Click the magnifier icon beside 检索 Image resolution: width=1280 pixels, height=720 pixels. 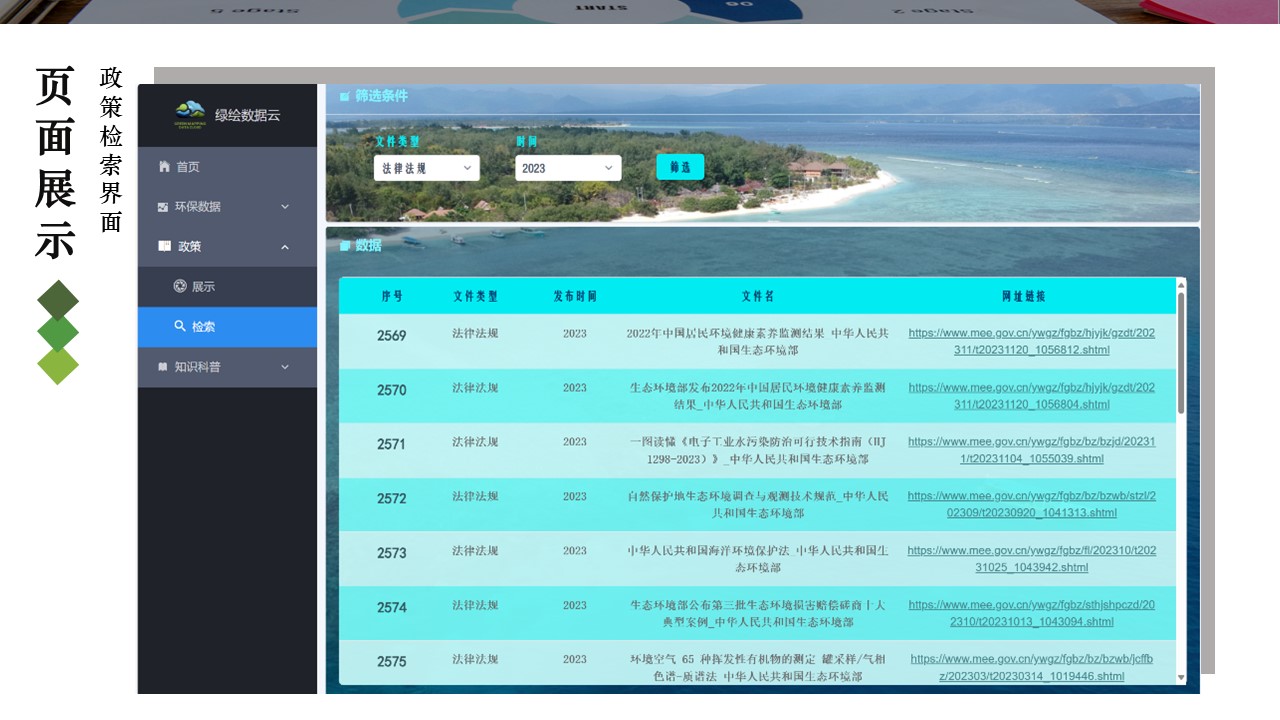click(180, 326)
